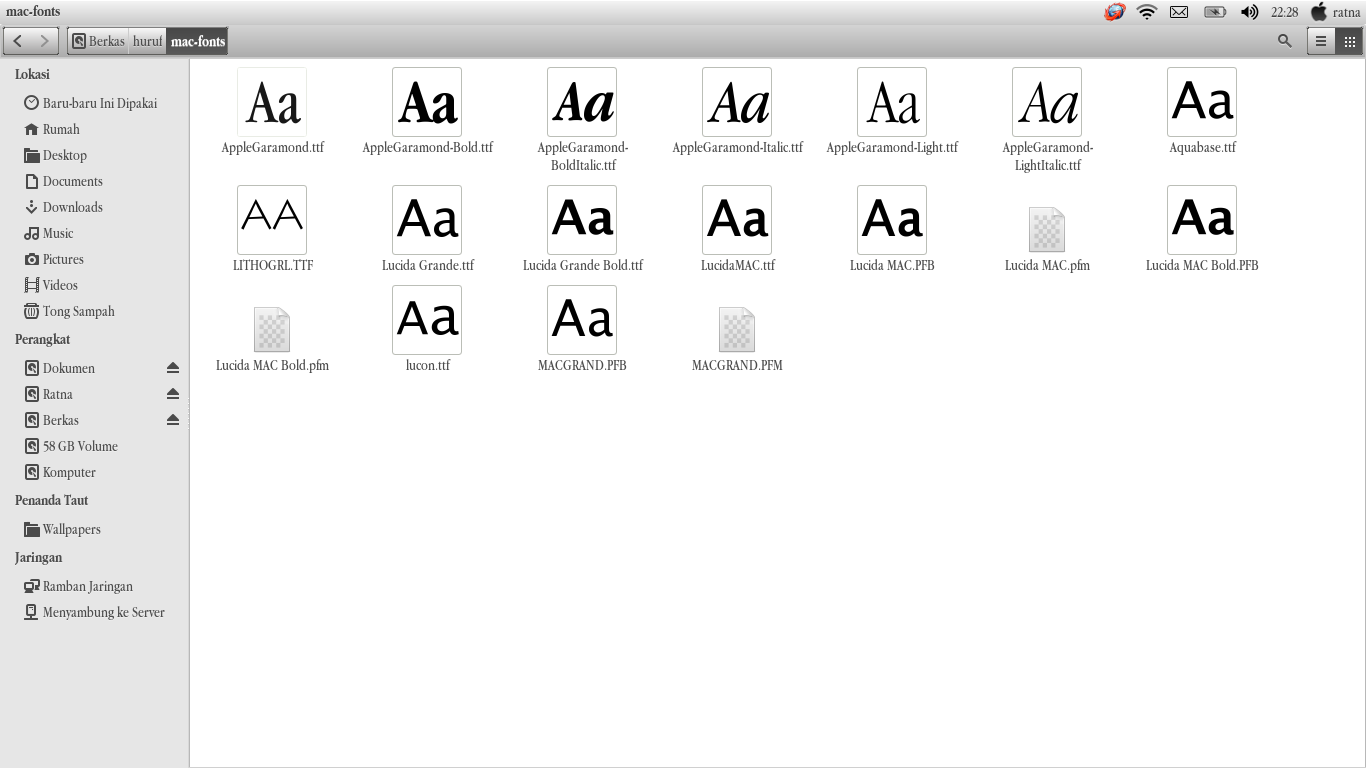
Task: Open the clock showing 22:28
Action: coord(1285,12)
